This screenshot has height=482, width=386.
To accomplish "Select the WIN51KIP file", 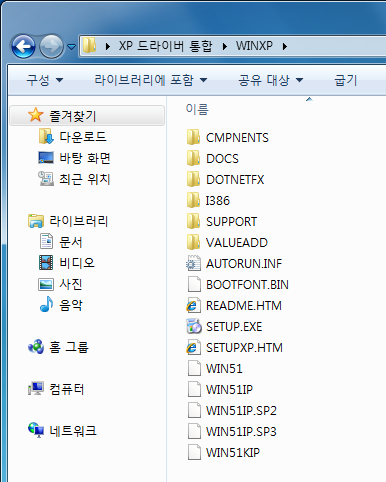I will click(233, 453).
